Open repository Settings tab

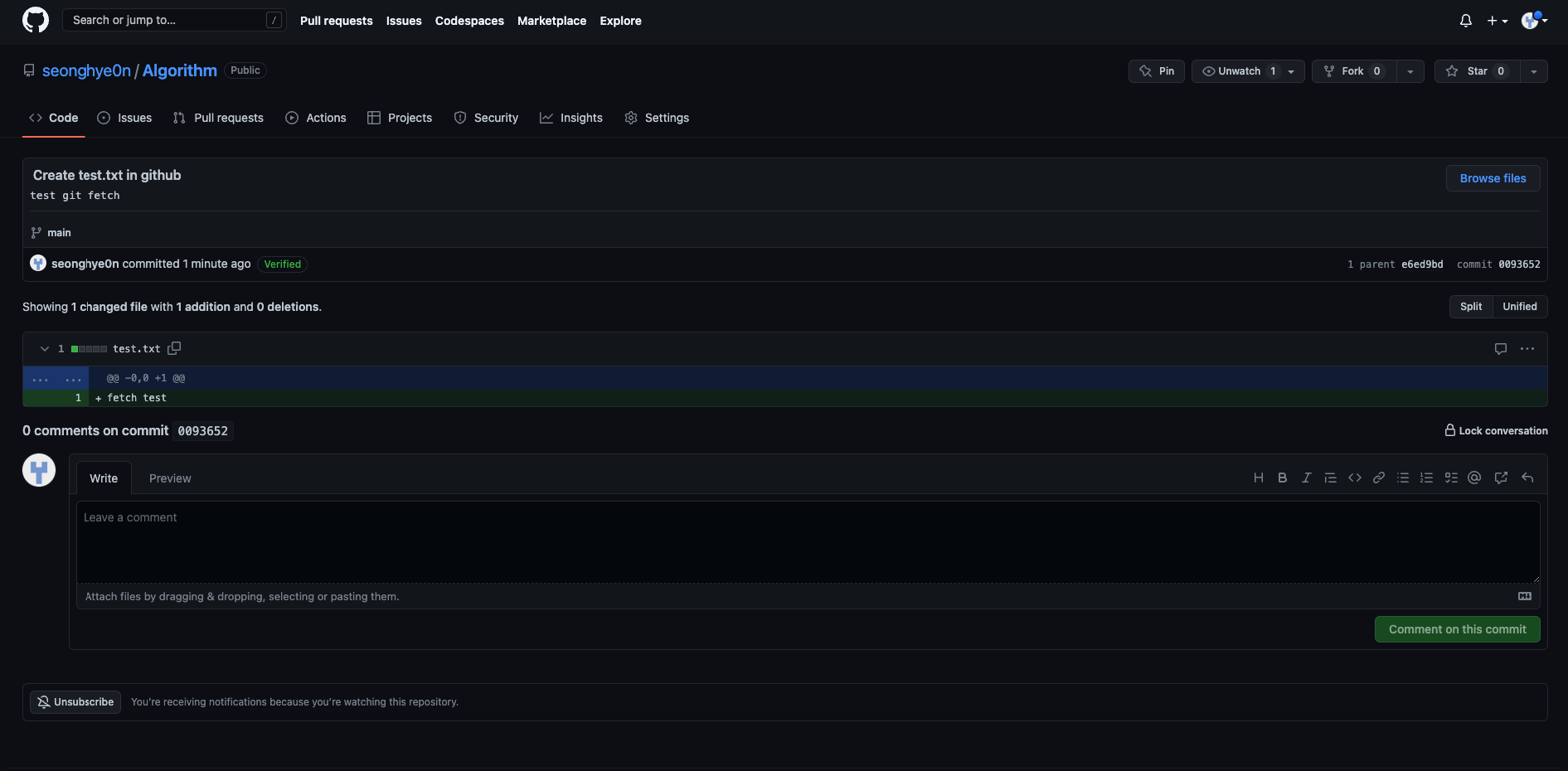(657, 118)
